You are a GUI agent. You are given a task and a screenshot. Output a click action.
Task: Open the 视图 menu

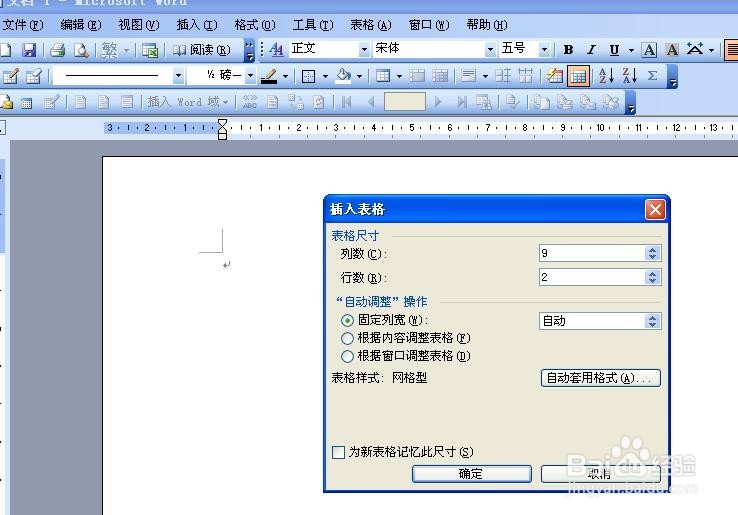[139, 24]
